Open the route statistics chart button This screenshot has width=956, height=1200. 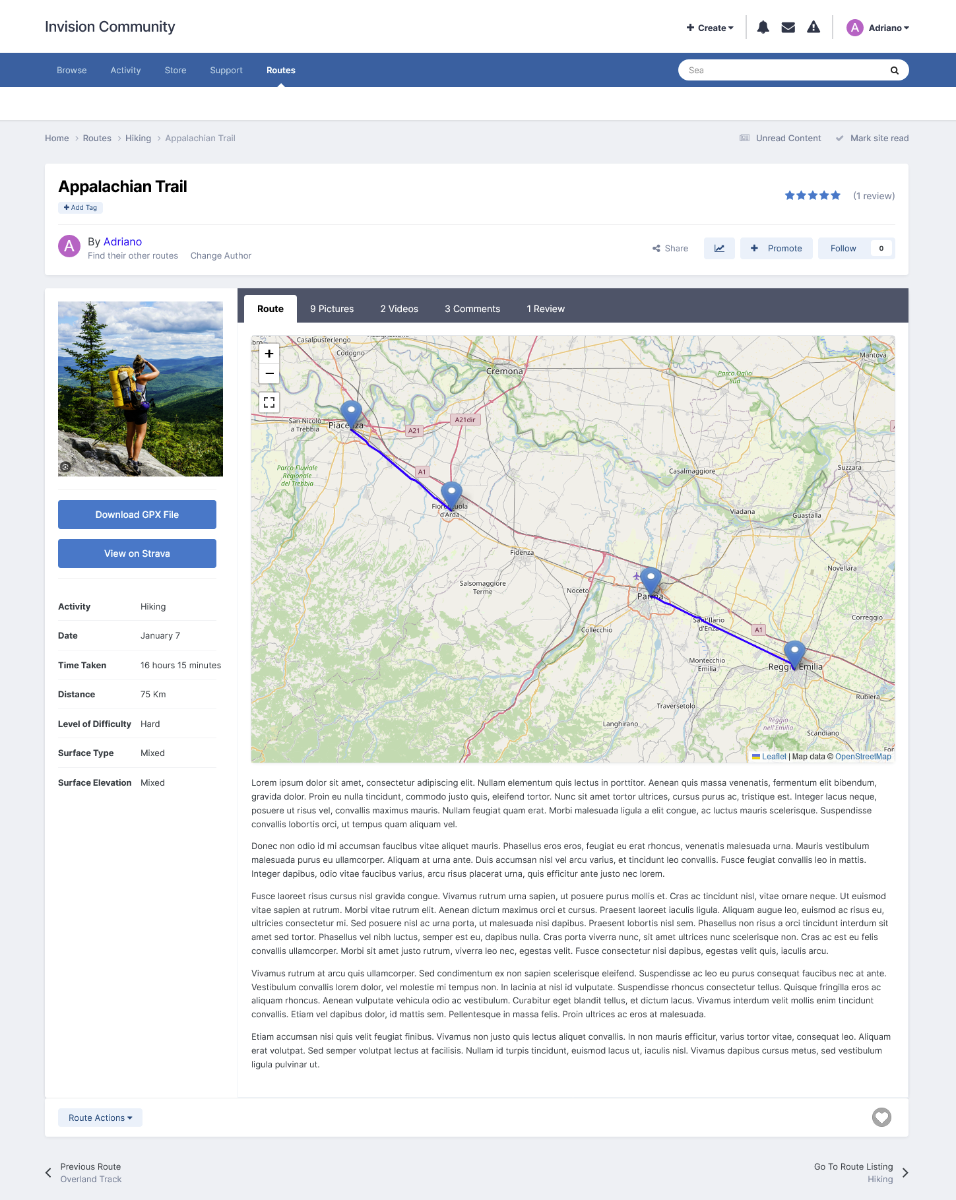[719, 248]
